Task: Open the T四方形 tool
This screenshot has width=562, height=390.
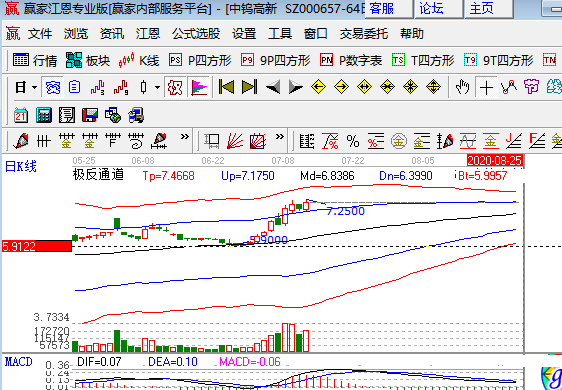Action: (423, 60)
